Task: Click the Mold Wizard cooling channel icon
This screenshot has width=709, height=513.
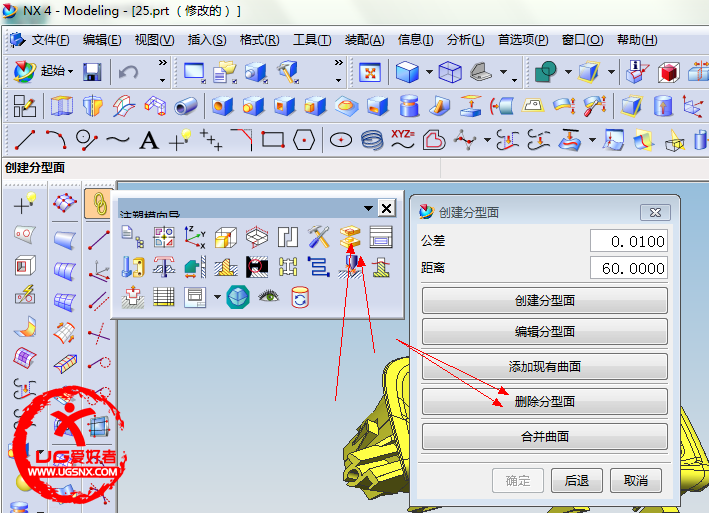Action: (x=319, y=267)
